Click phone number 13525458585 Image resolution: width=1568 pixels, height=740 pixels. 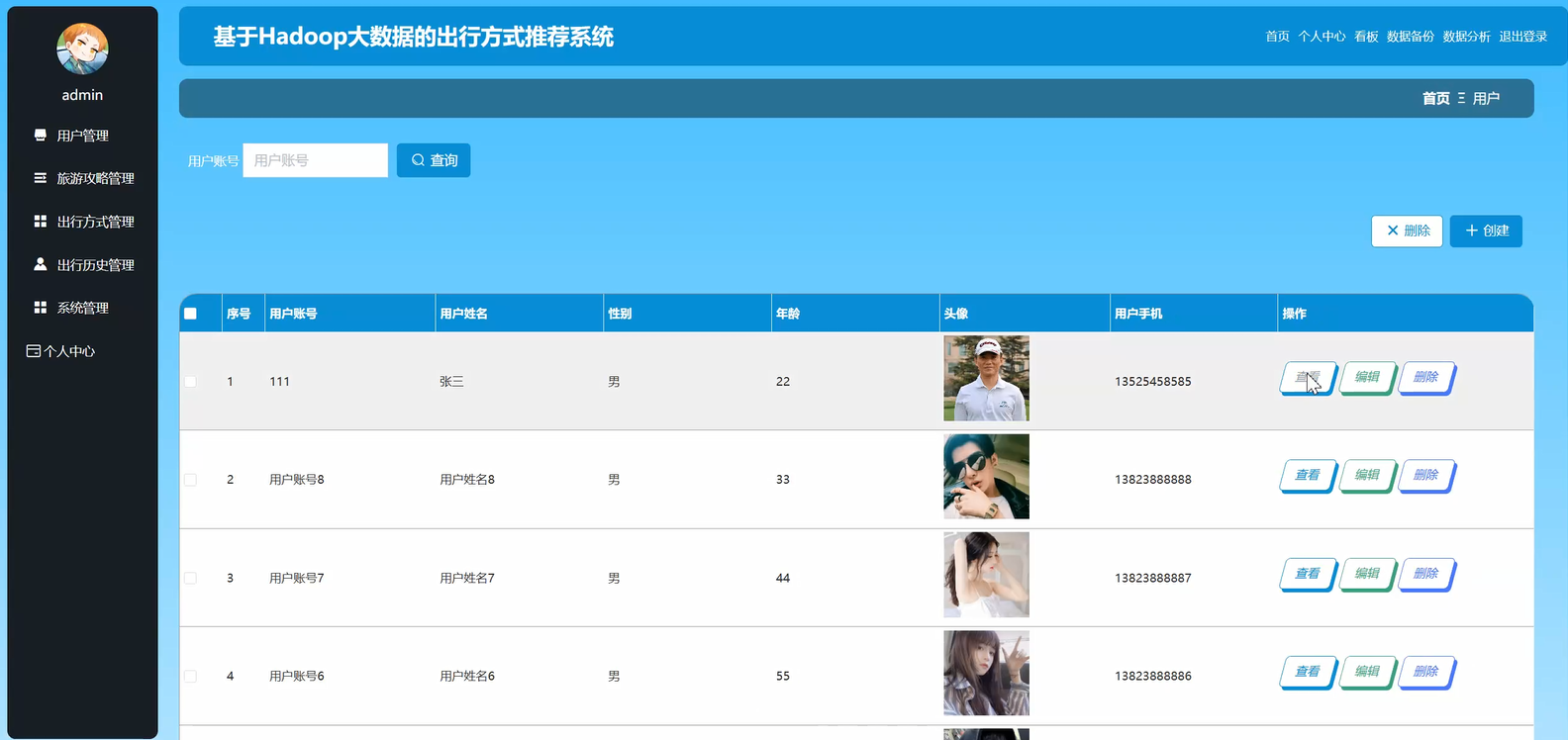[x=1153, y=381]
